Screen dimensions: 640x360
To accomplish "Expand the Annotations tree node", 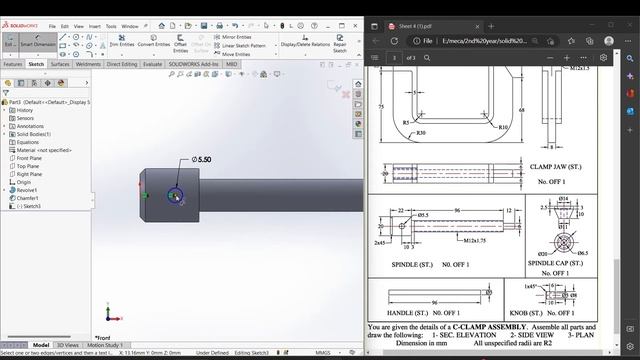I will [4, 126].
